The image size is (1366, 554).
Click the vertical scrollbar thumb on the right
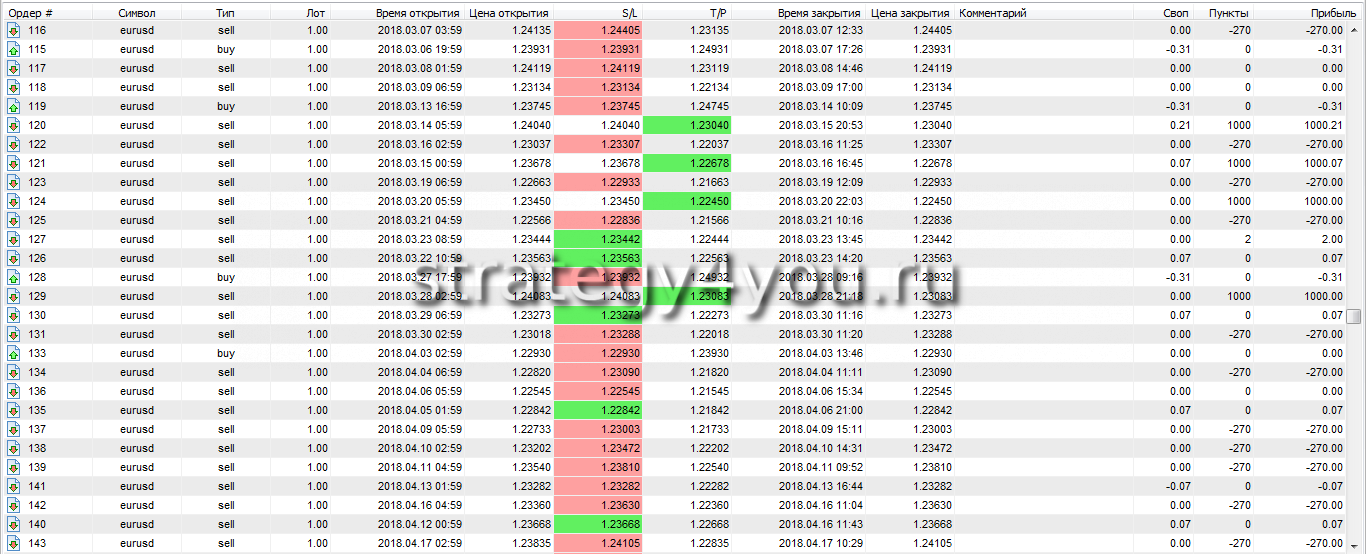click(x=1354, y=317)
